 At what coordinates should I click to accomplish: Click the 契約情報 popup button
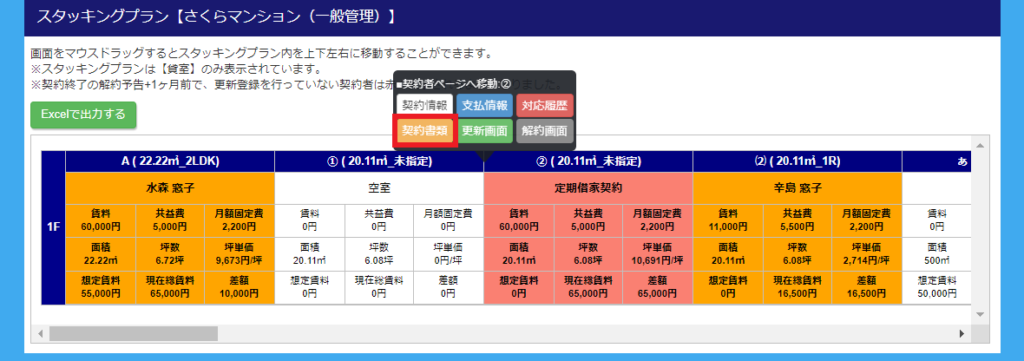(x=424, y=105)
